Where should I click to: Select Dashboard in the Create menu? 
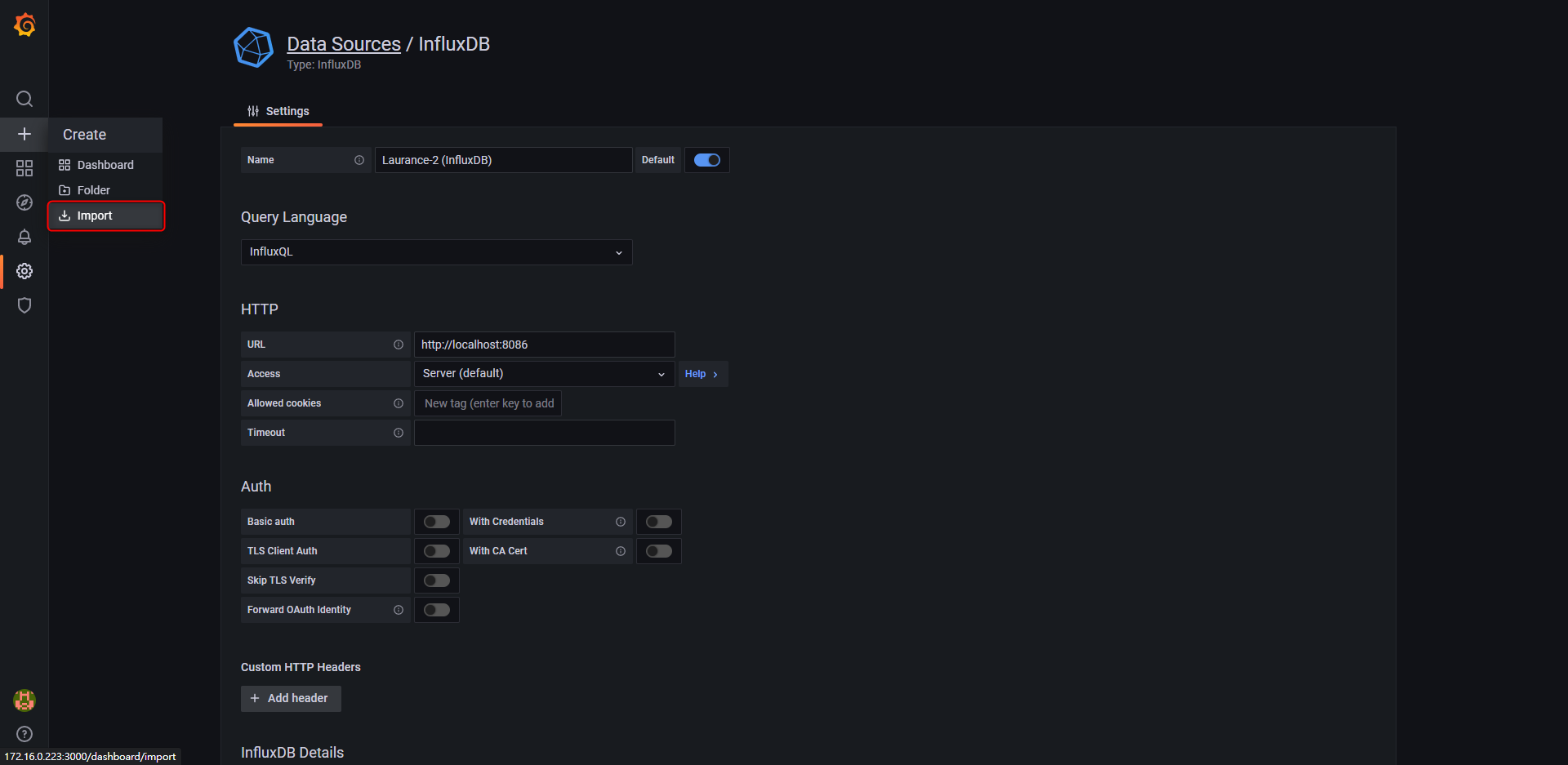pyautogui.click(x=106, y=165)
